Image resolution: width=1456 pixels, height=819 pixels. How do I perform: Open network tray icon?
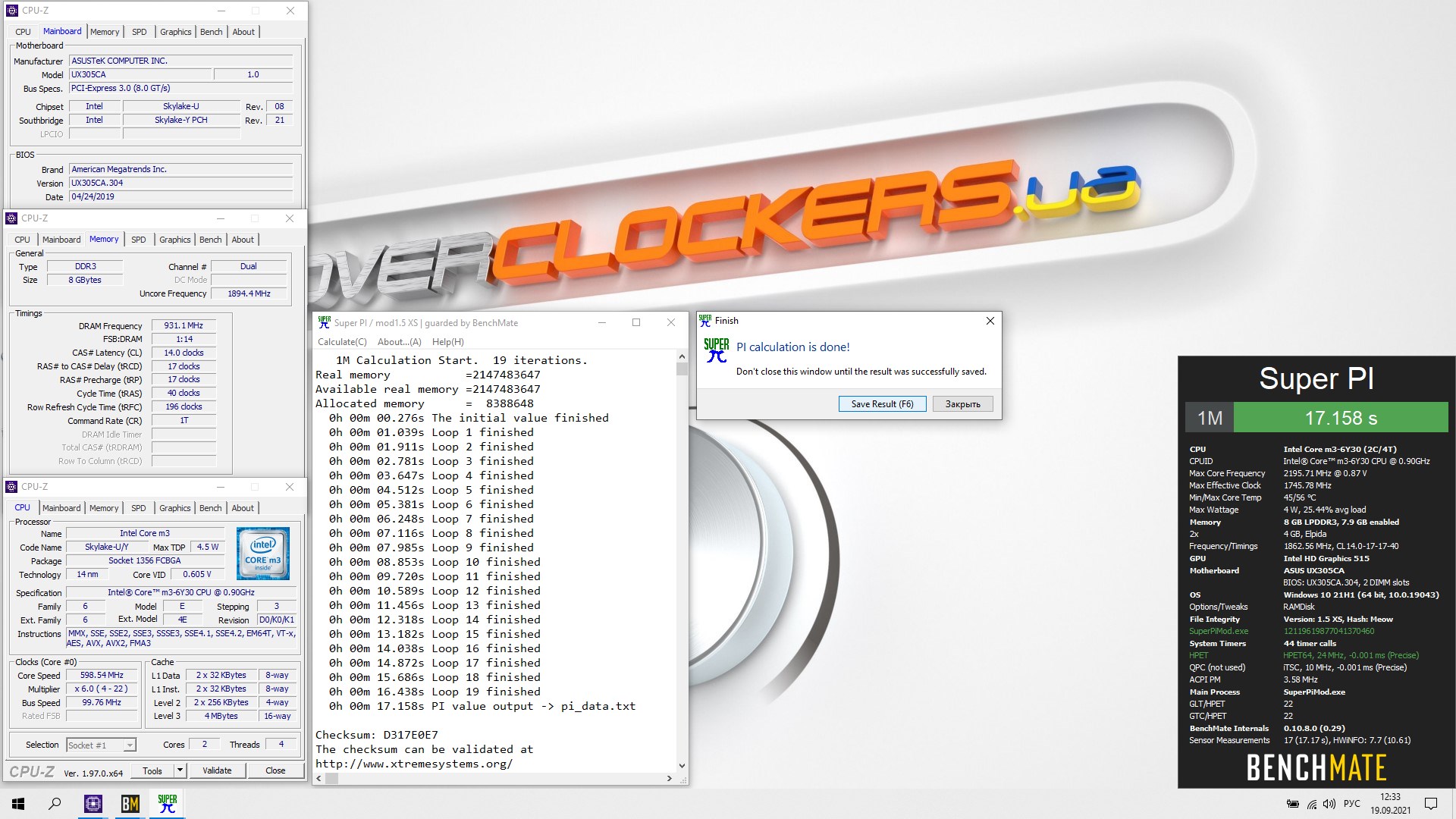1311,804
